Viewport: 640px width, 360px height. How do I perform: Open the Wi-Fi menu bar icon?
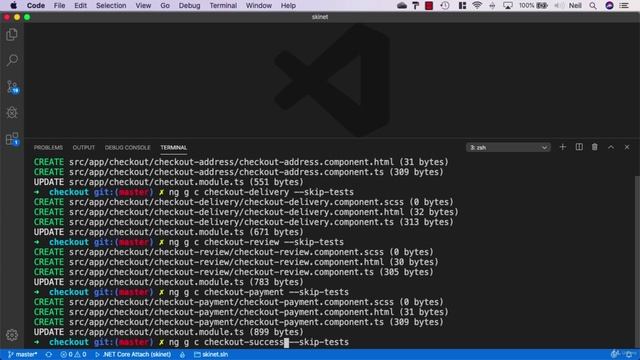pyautogui.click(x=477, y=6)
